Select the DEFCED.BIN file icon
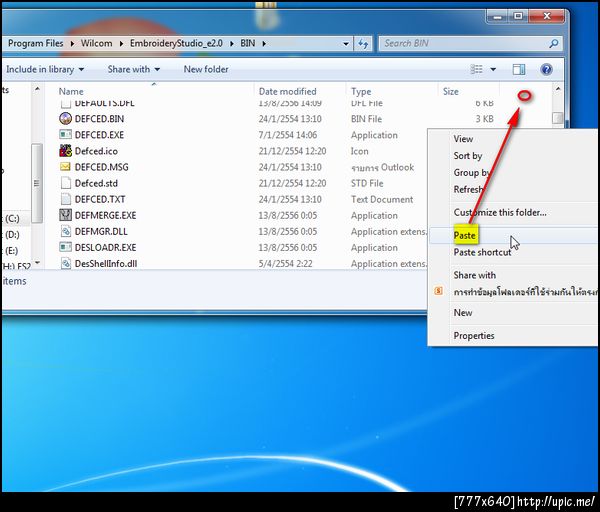The height and width of the screenshot is (512, 600). (65, 119)
